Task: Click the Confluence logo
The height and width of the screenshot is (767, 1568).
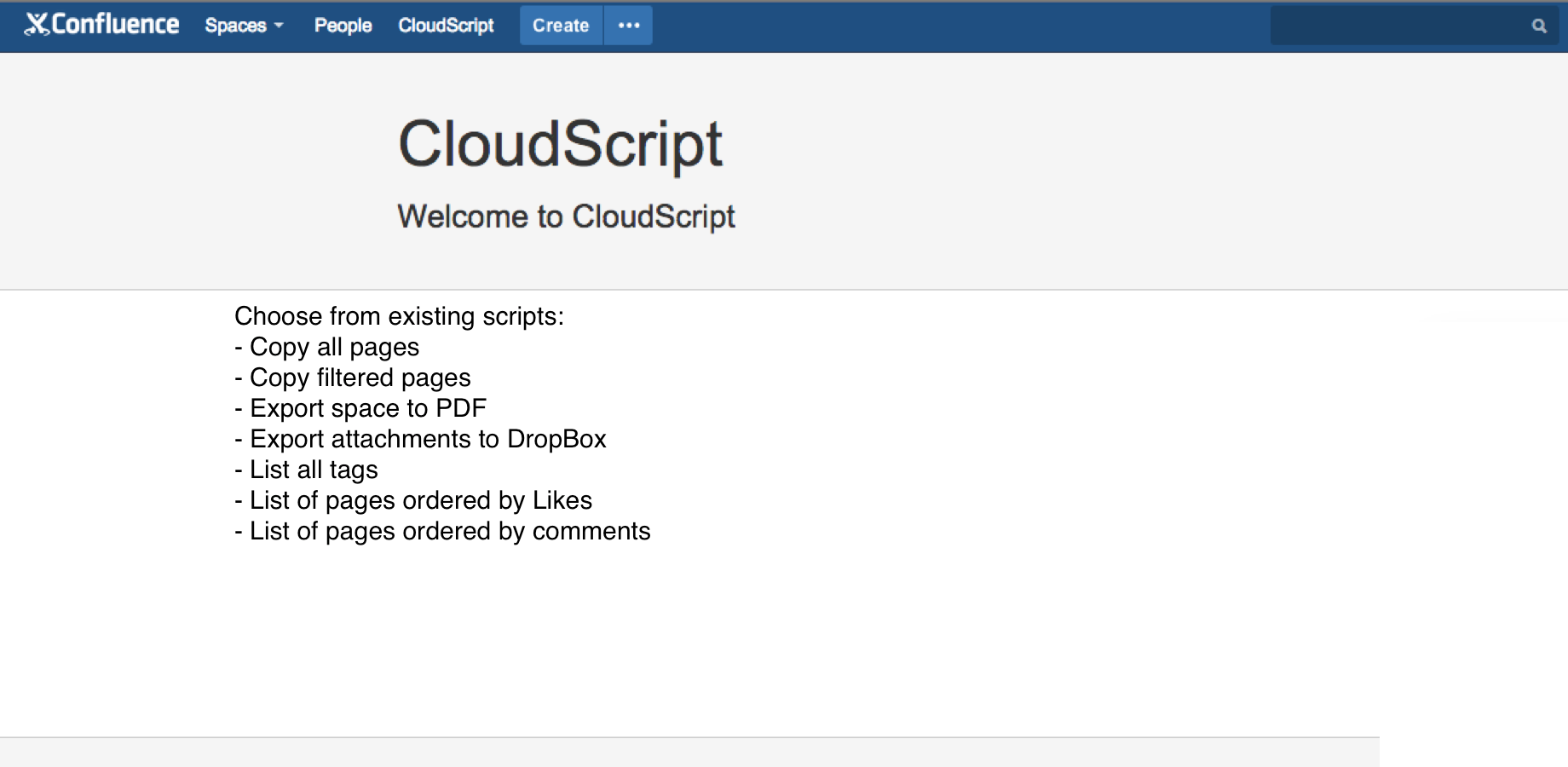Action: pos(101,25)
